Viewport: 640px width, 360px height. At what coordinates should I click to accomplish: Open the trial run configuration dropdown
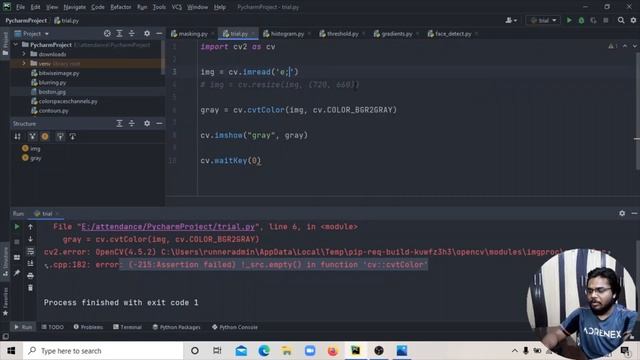(x=543, y=20)
